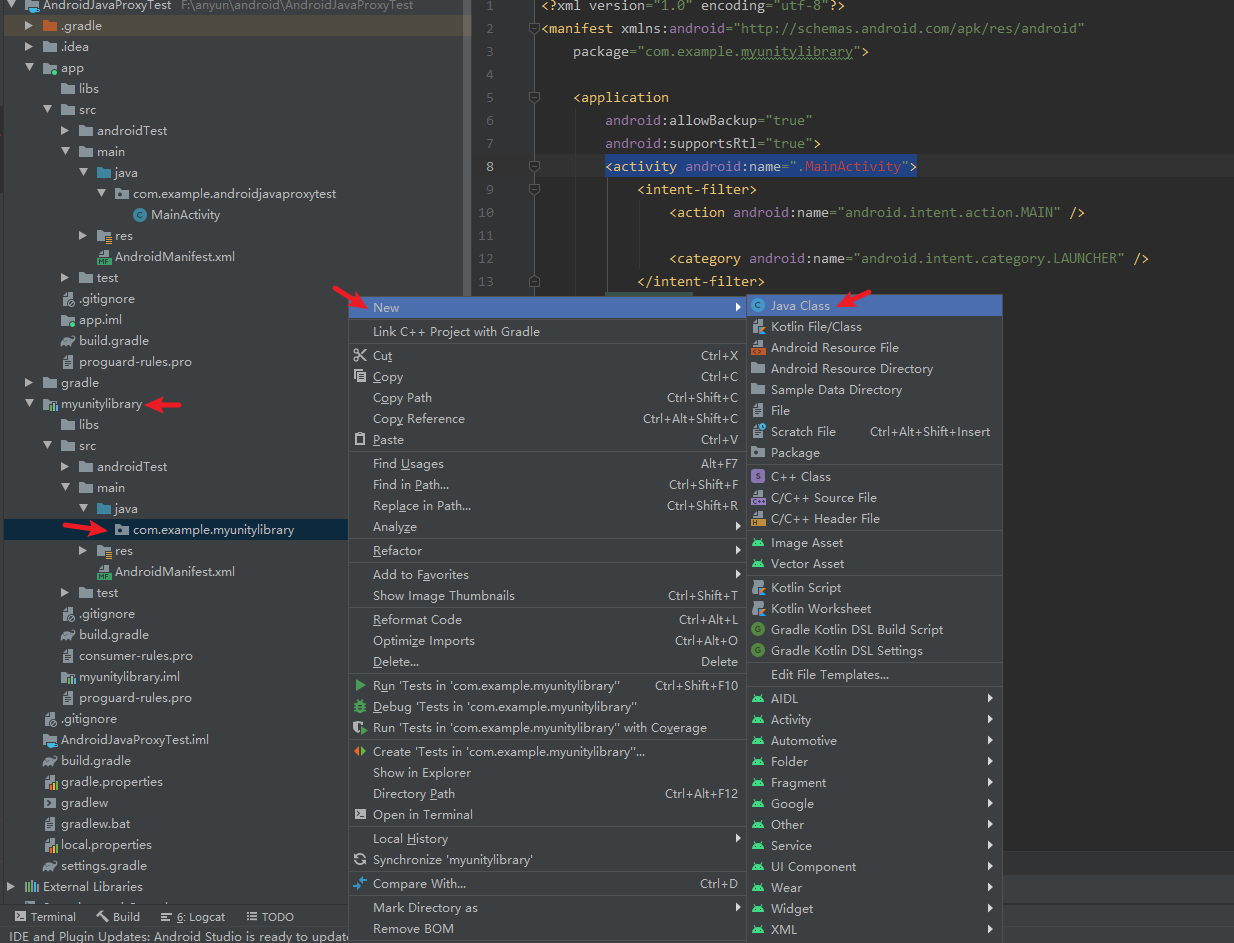The width and height of the screenshot is (1234, 943).
Task: Click the Build hammer icon
Action: (102, 916)
